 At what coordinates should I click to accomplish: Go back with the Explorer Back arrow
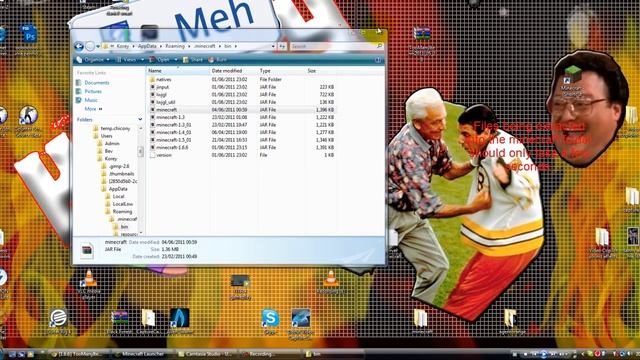pos(79,46)
